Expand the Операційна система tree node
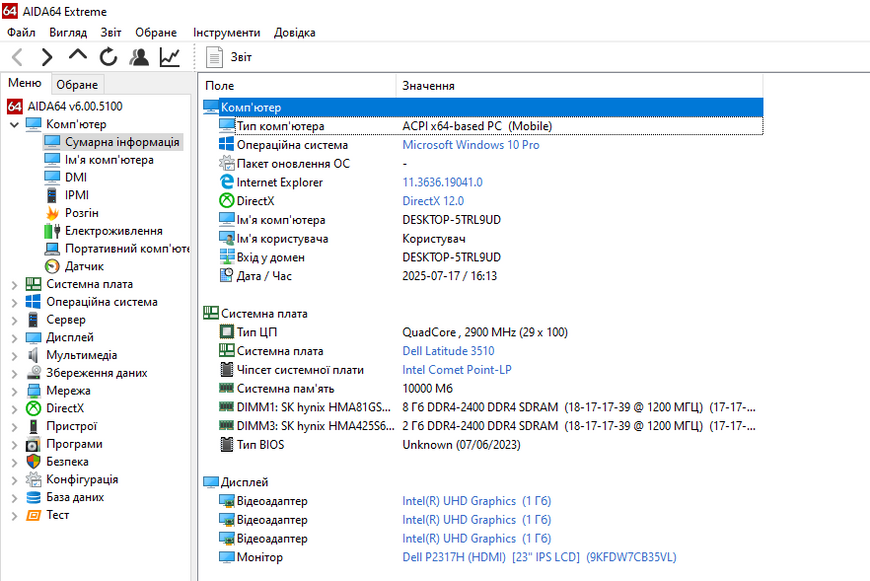The width and height of the screenshot is (870, 581). (x=14, y=302)
